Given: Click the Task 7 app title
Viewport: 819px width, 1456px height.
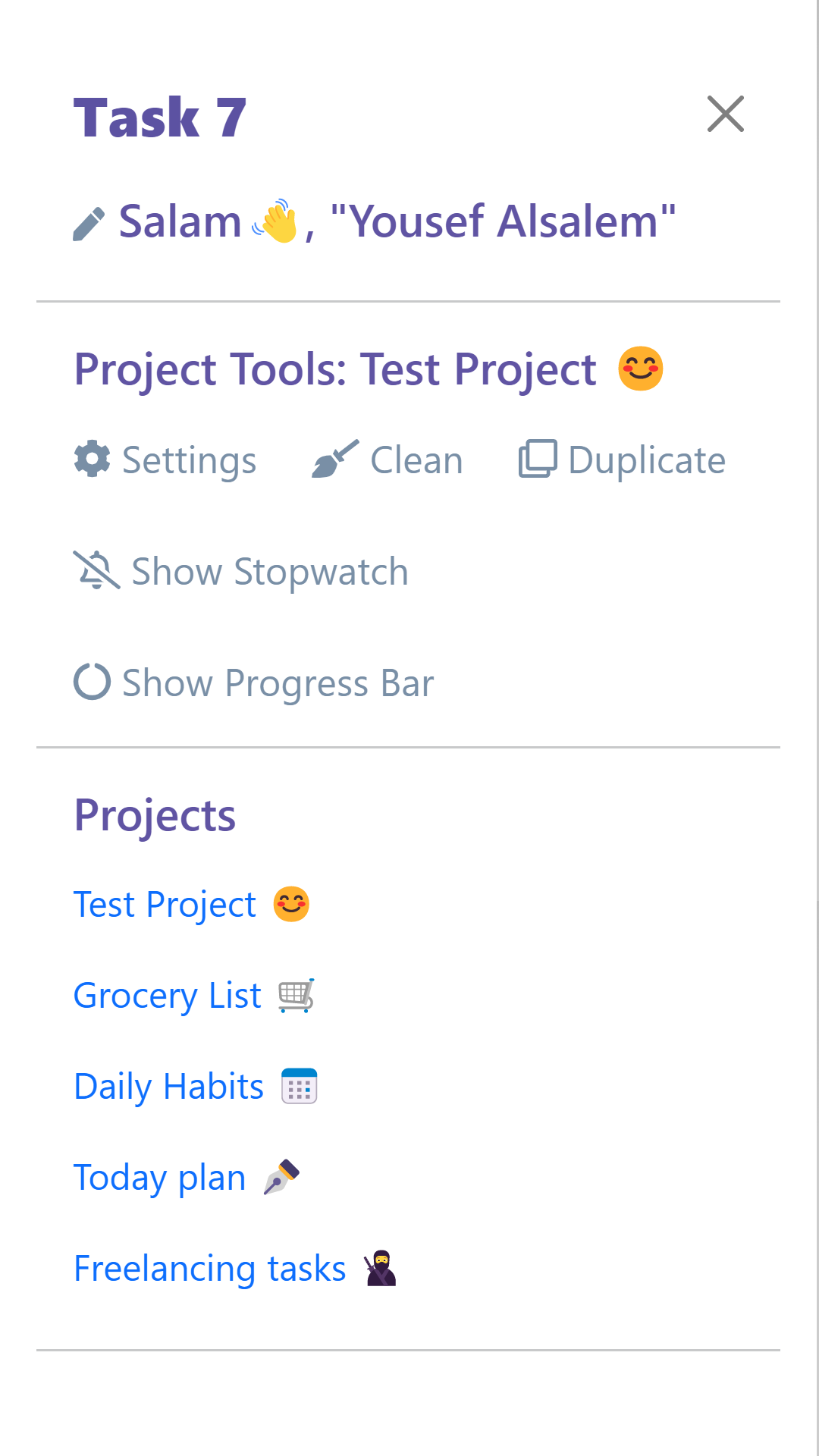Looking at the screenshot, I should coord(160,118).
